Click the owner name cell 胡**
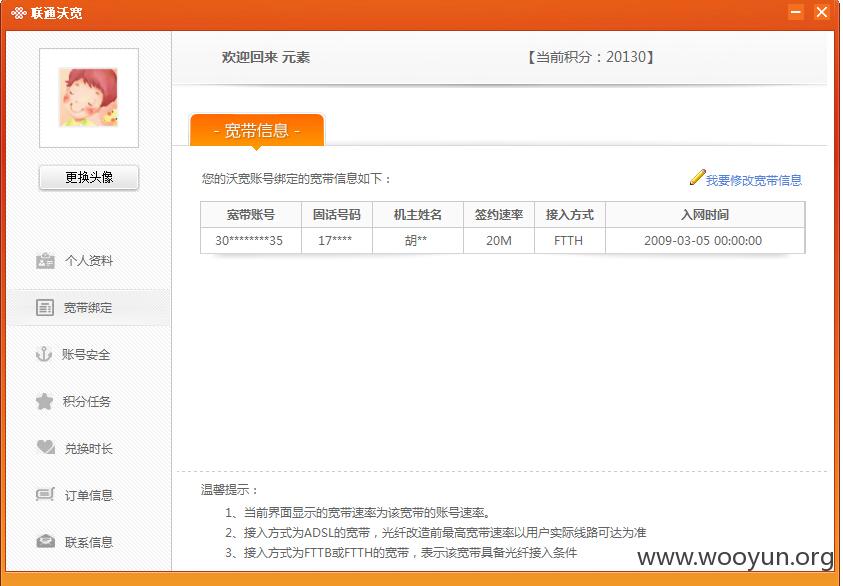Image resolution: width=843 pixels, height=586 pixels. [416, 240]
